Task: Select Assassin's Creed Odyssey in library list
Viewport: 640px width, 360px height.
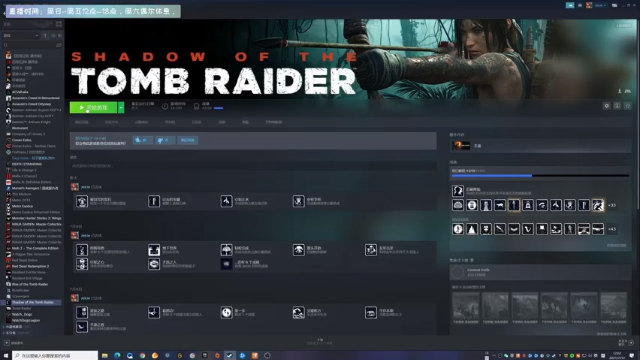Action: coord(32,104)
